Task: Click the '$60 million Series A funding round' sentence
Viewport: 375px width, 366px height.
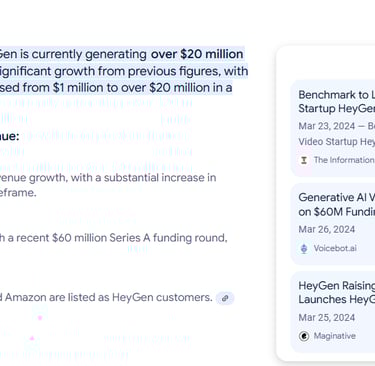Action: click(139, 238)
